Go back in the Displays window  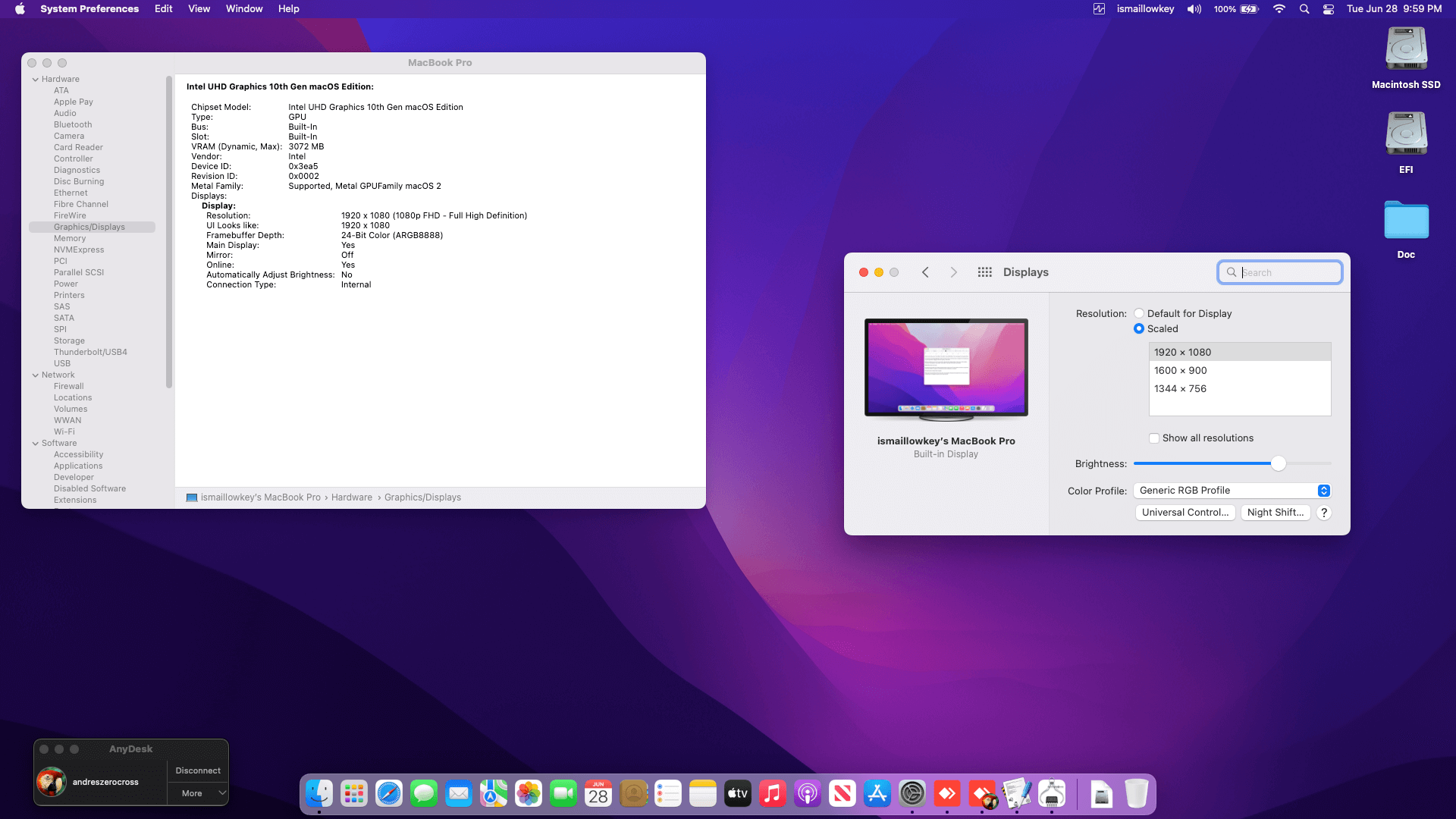pos(925,272)
